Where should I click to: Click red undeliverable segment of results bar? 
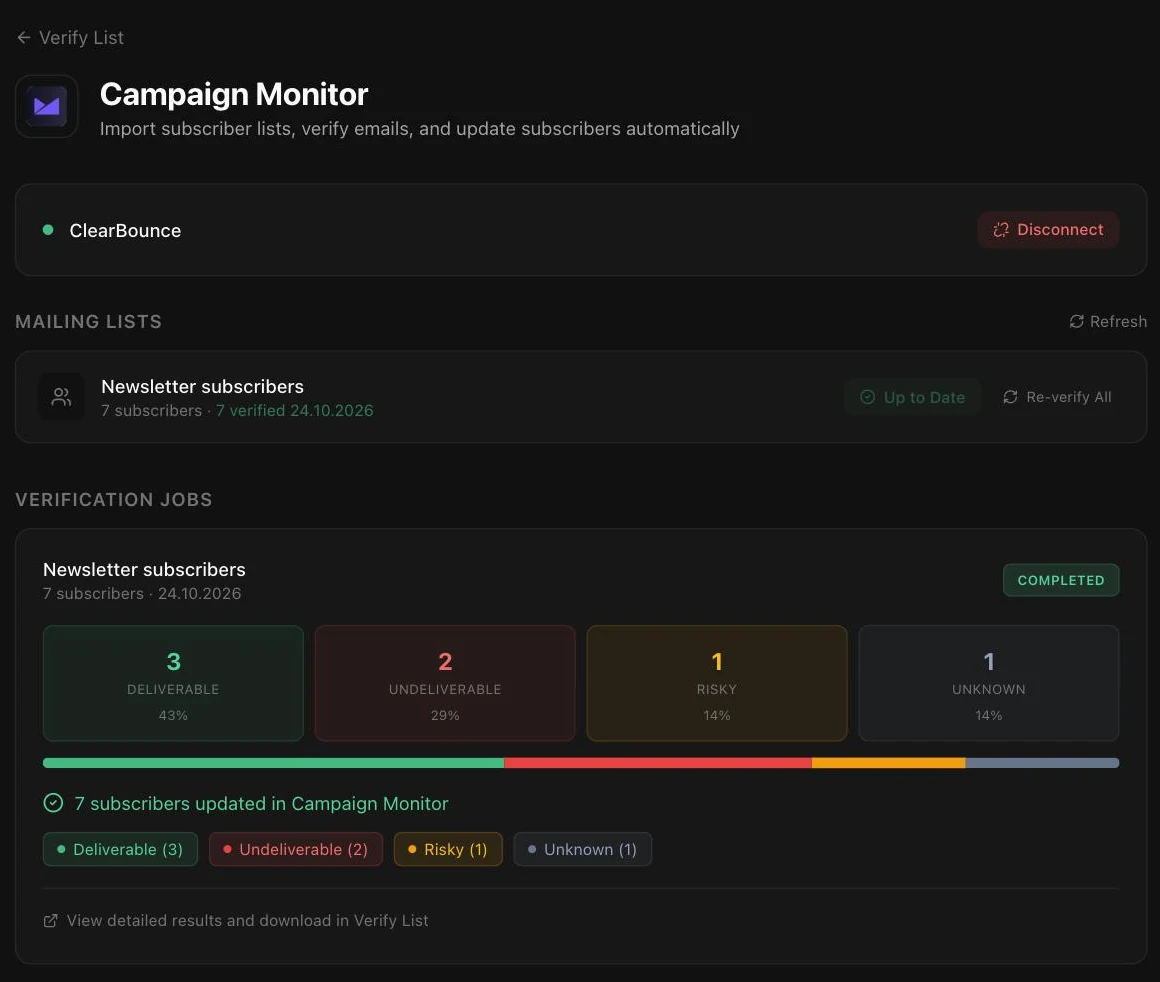tap(658, 763)
